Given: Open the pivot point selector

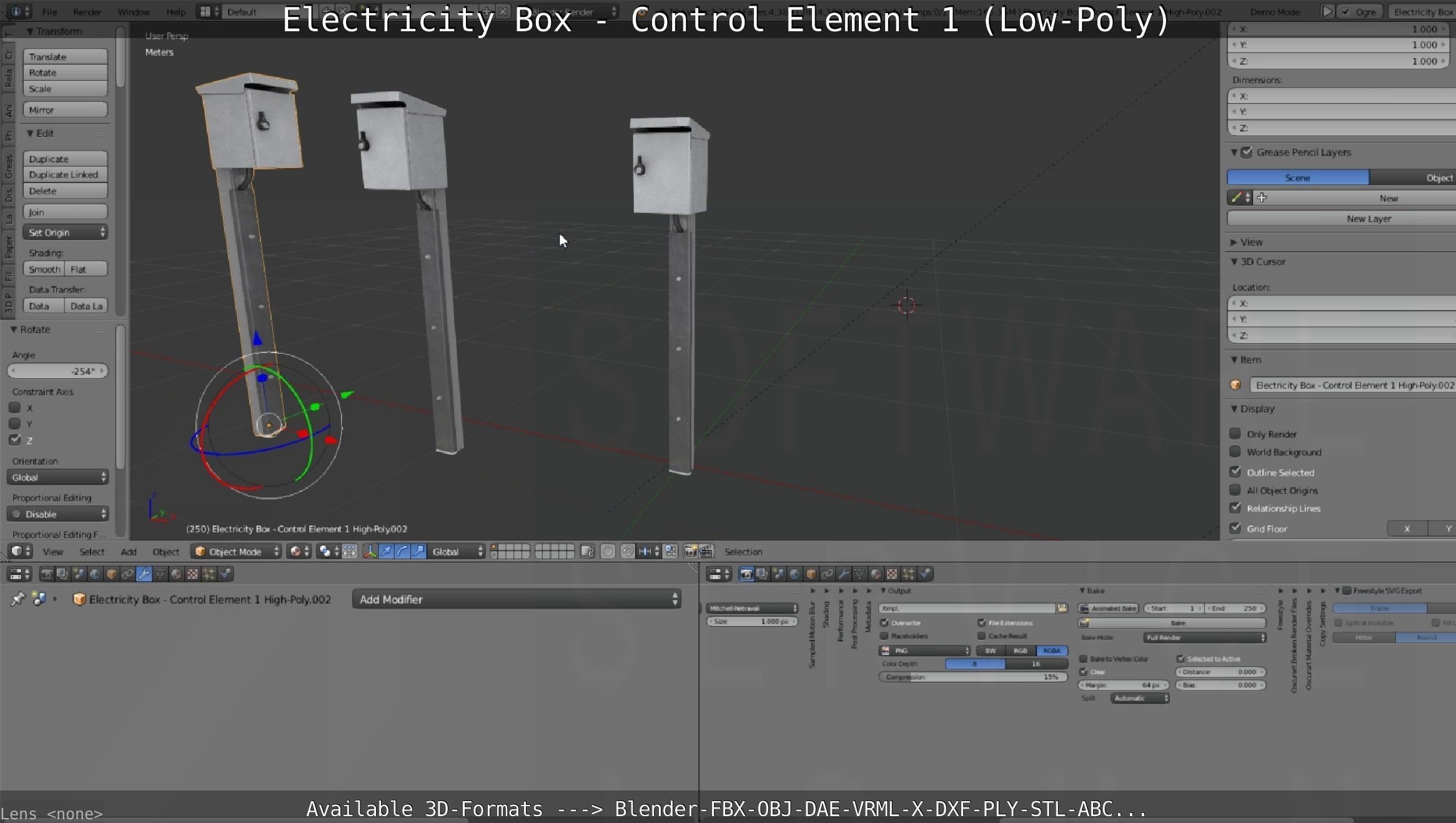Looking at the screenshot, I should (x=328, y=551).
